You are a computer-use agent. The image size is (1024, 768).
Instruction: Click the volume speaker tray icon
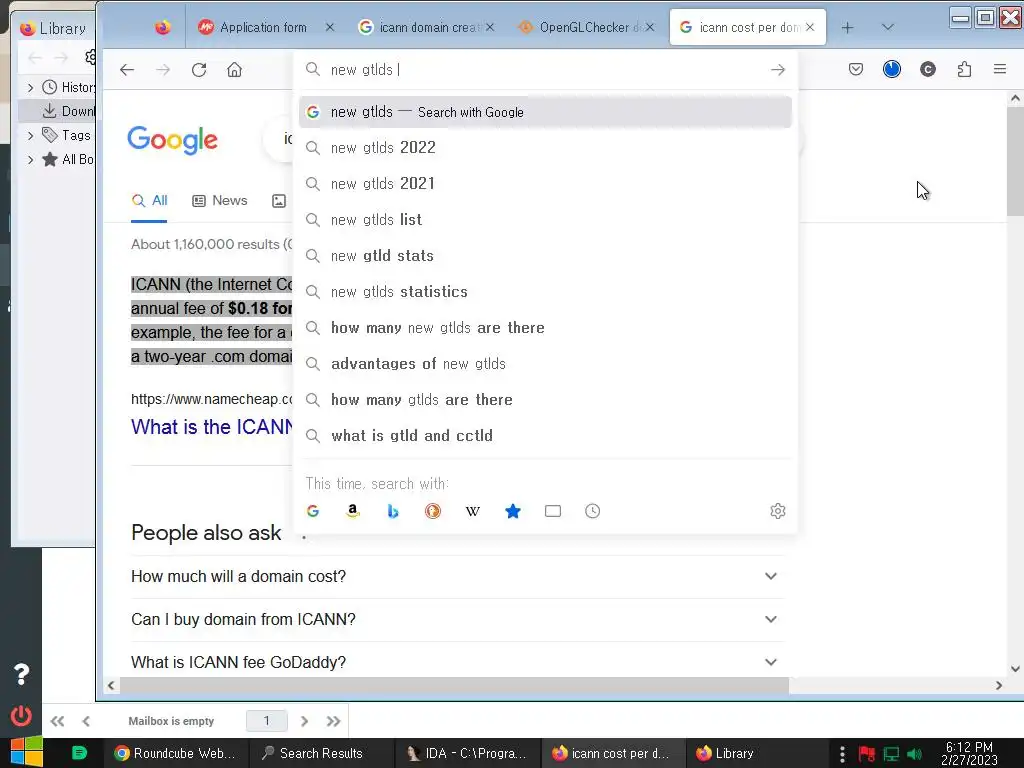click(x=914, y=754)
